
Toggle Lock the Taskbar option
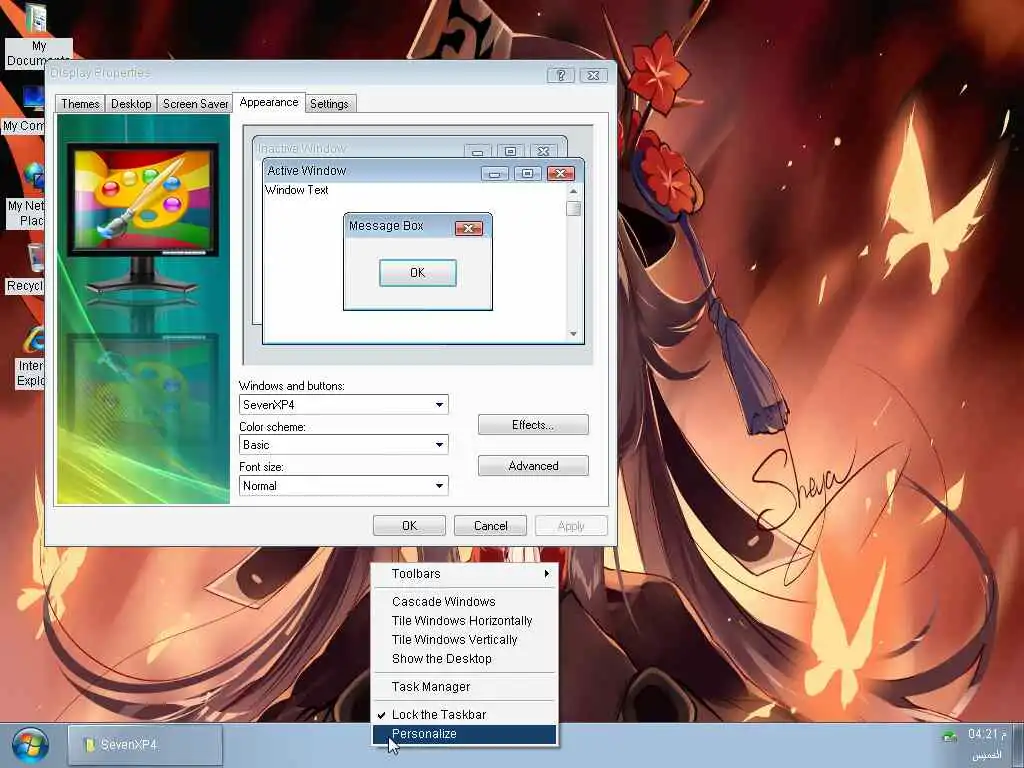pyautogui.click(x=464, y=714)
